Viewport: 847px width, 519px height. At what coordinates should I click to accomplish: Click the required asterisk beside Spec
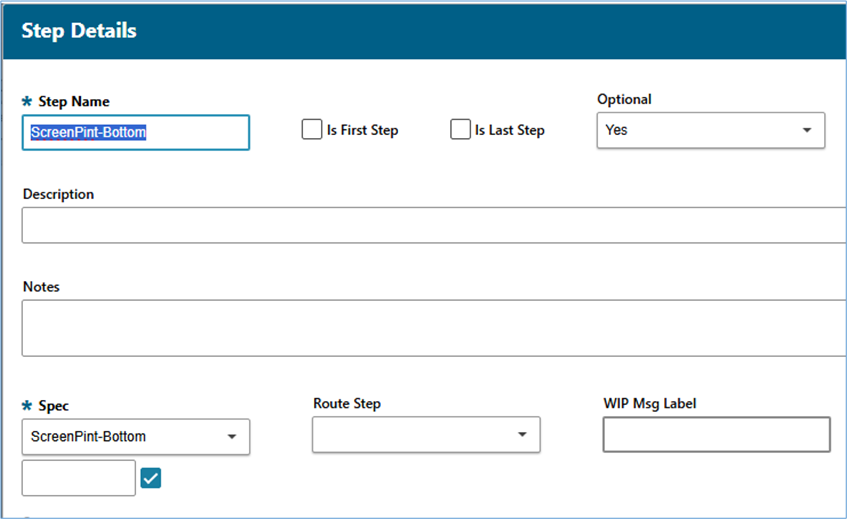[x=27, y=406]
